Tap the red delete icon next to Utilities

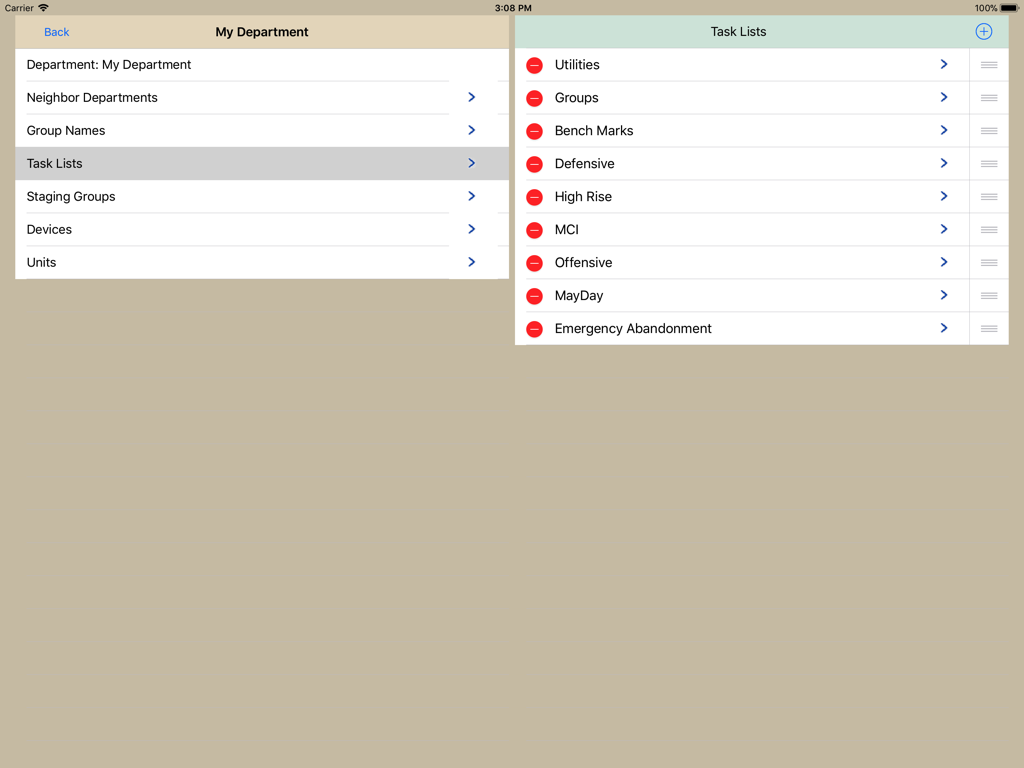[535, 64]
